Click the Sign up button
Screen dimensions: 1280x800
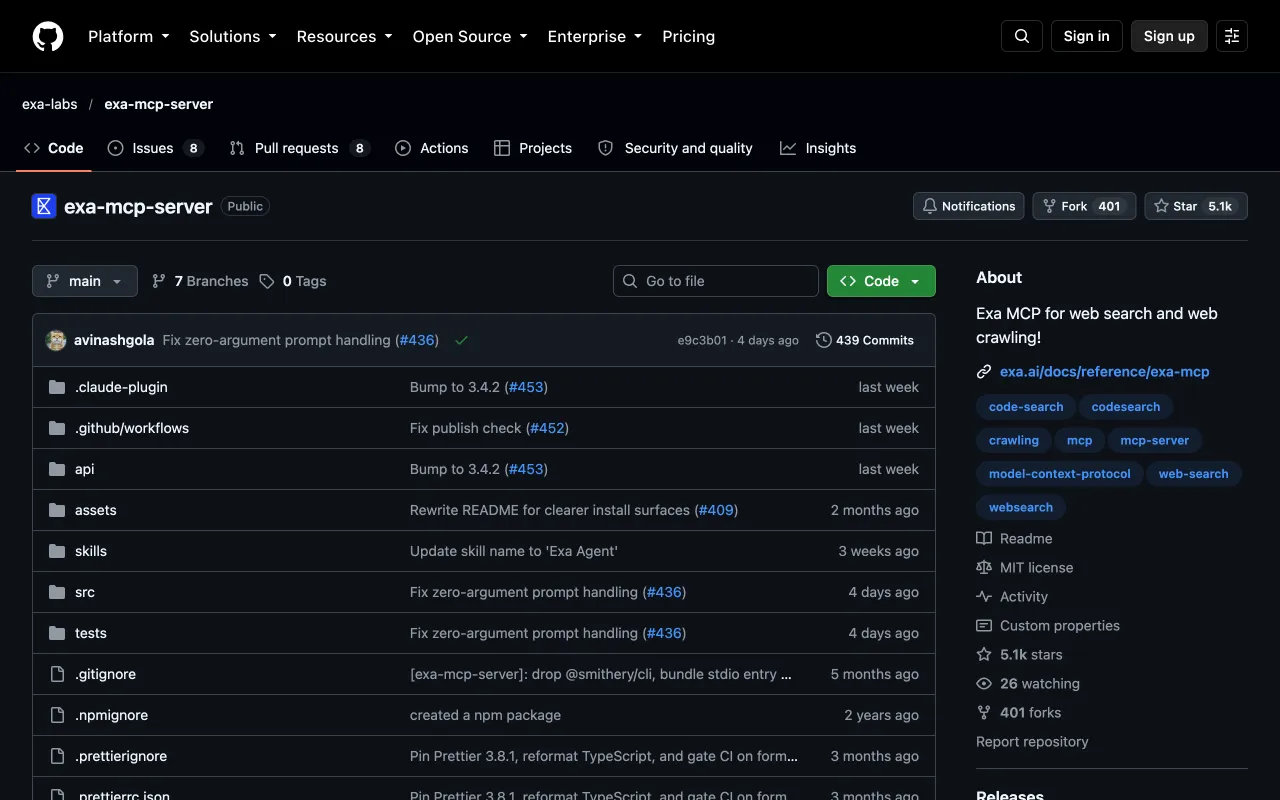click(1169, 36)
